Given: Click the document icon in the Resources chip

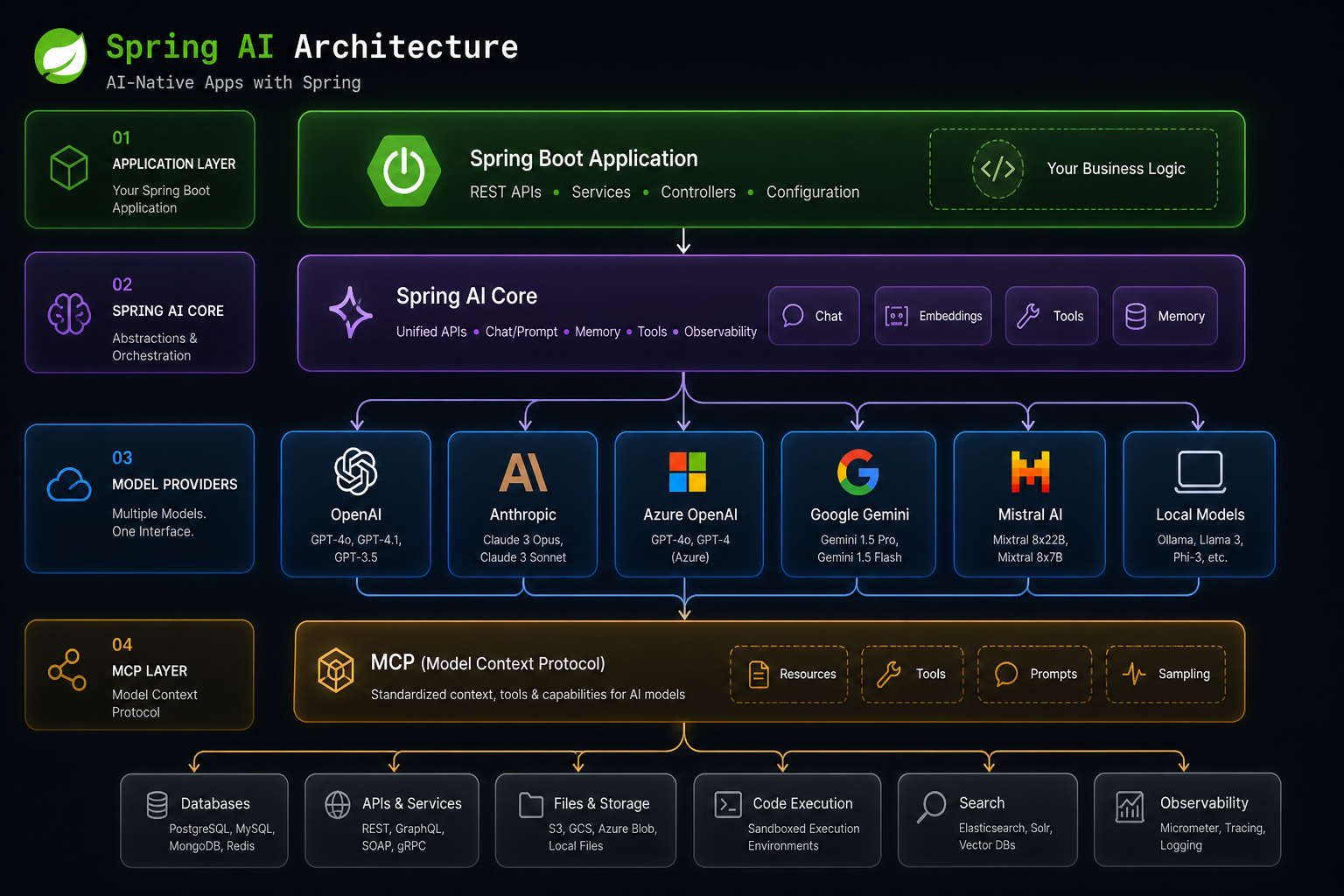Looking at the screenshot, I should [x=759, y=674].
